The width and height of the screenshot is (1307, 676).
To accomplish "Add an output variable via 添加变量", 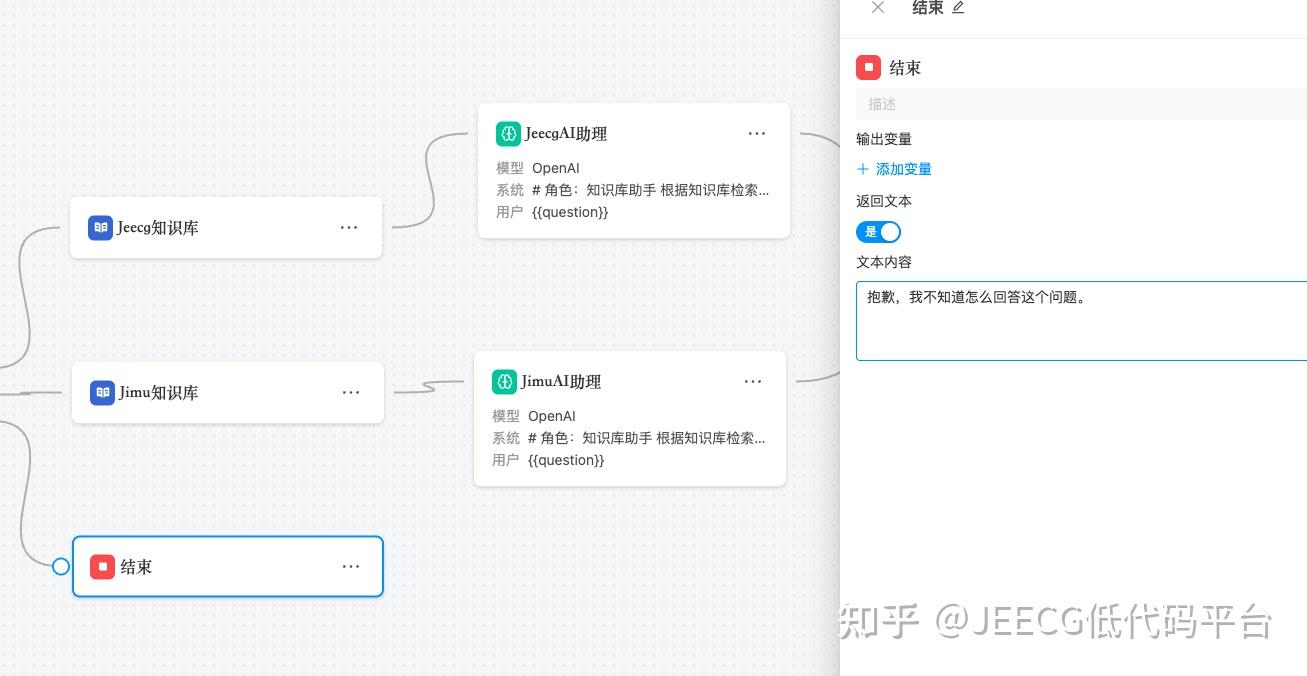I will 894,169.
